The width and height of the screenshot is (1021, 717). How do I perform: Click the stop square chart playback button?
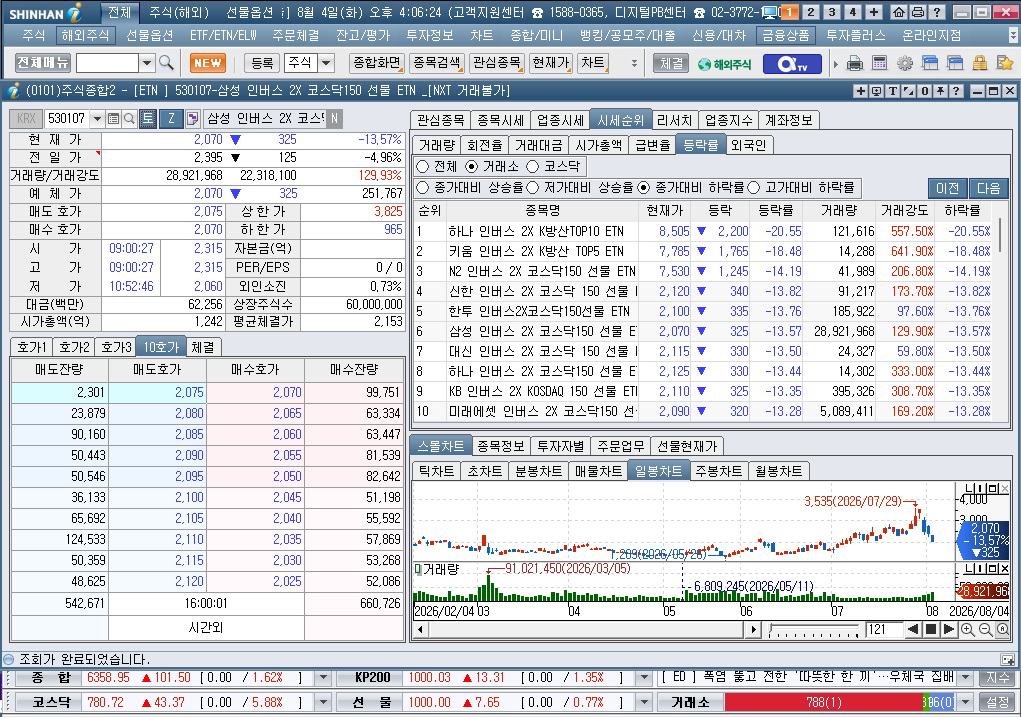pos(931,629)
